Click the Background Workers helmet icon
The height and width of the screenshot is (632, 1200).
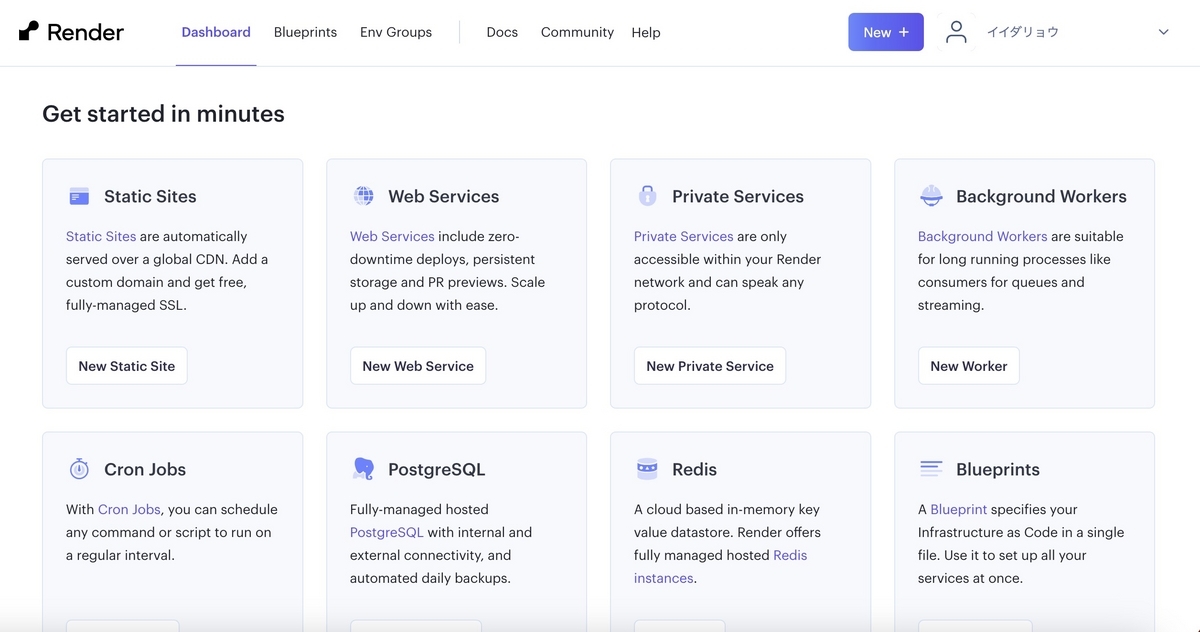[x=931, y=196]
